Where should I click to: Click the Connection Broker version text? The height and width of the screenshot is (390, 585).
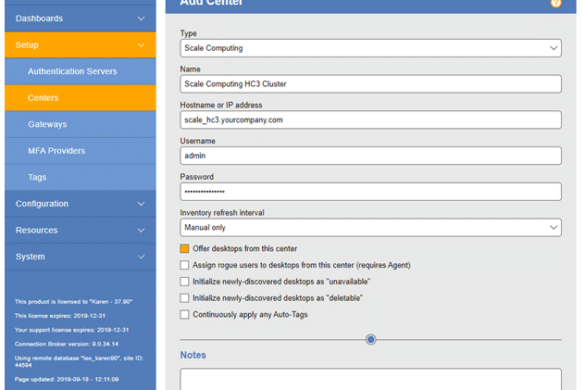click(x=66, y=344)
